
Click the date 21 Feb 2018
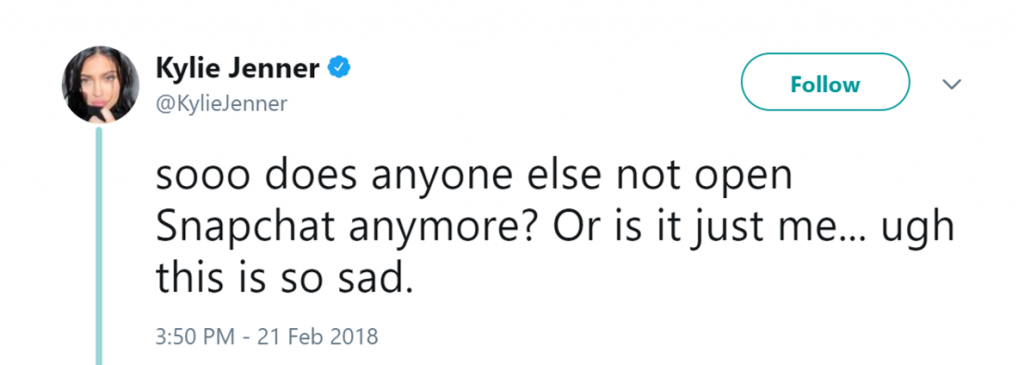tap(317, 337)
